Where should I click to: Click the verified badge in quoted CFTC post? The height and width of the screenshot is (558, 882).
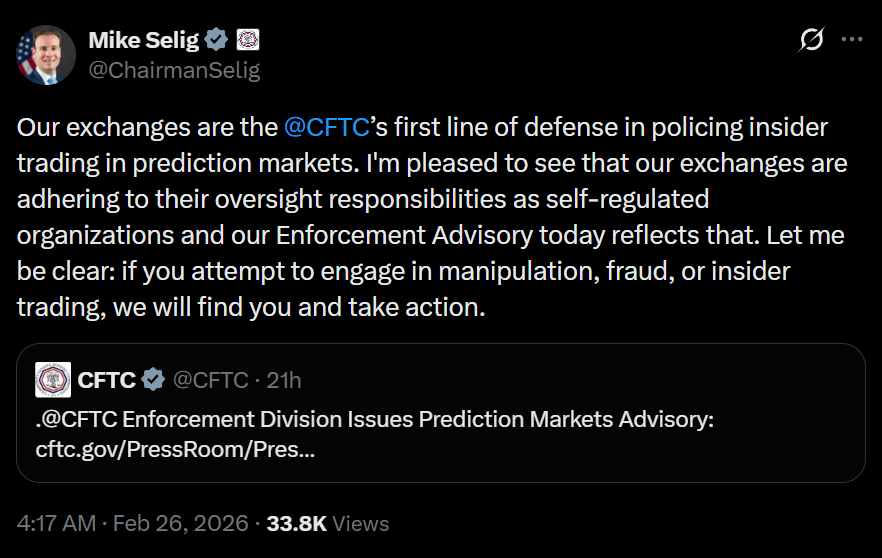(x=153, y=380)
